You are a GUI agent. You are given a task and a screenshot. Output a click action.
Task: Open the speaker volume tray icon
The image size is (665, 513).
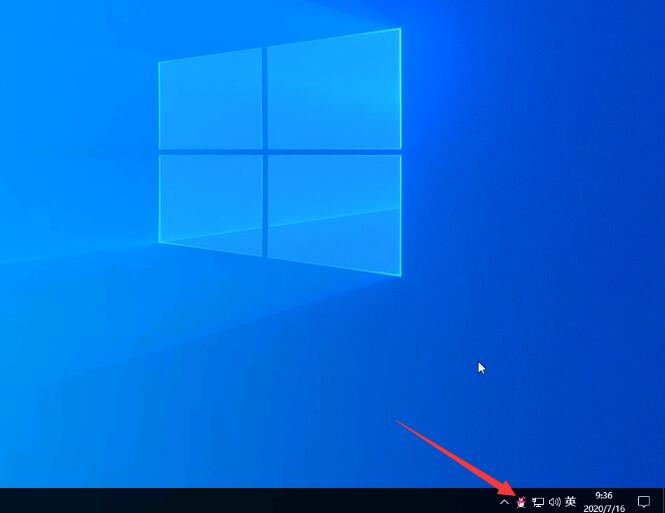(554, 502)
